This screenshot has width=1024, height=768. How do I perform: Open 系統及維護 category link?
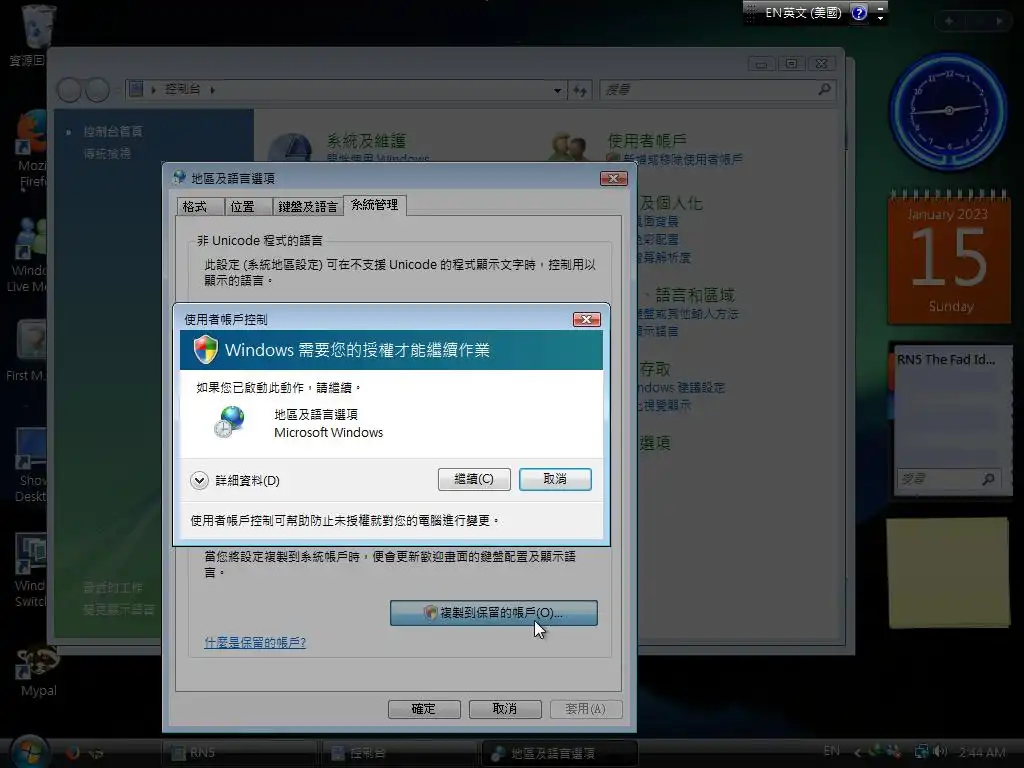pos(366,140)
